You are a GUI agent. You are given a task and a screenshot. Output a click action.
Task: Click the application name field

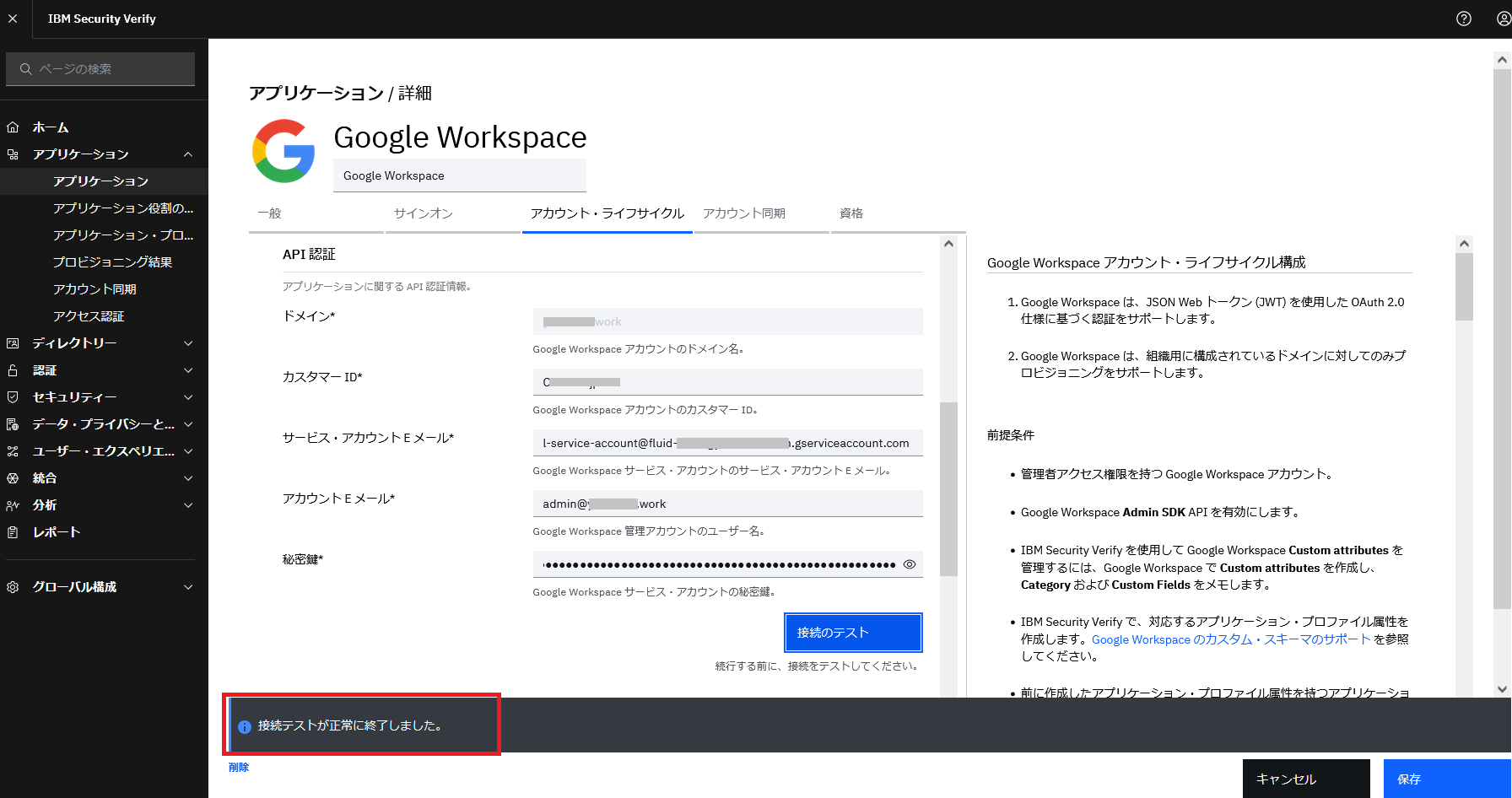[460, 175]
